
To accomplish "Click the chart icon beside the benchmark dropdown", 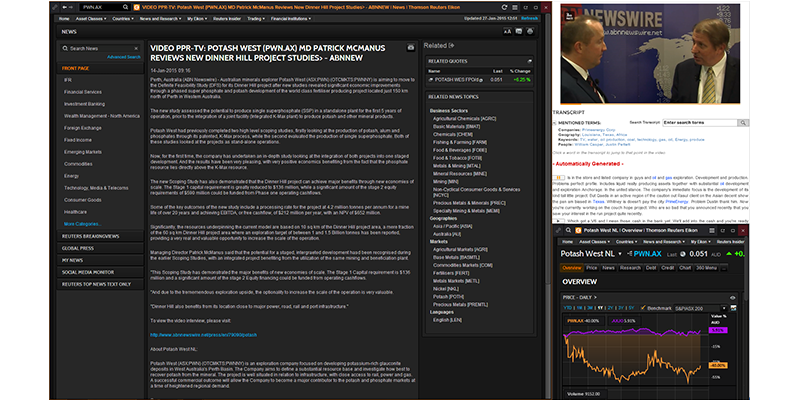I will (x=734, y=308).
